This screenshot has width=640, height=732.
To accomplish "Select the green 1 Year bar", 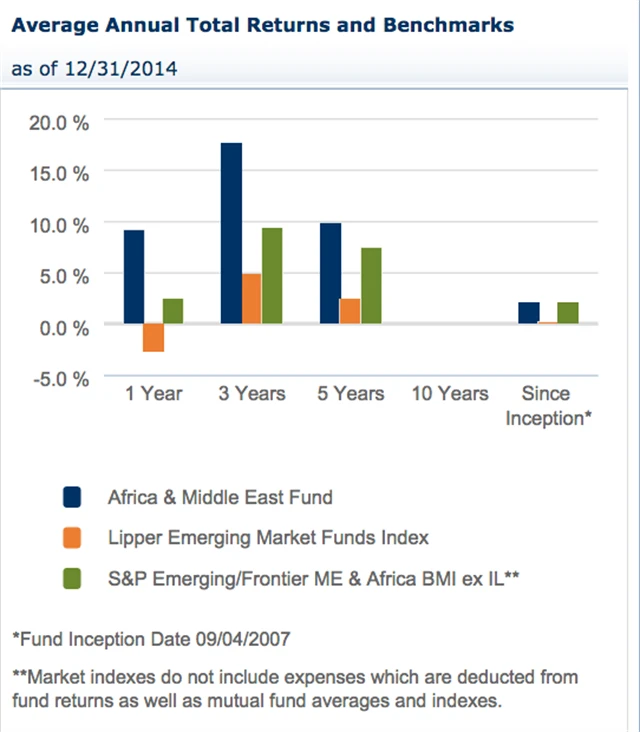I will 173,311.
